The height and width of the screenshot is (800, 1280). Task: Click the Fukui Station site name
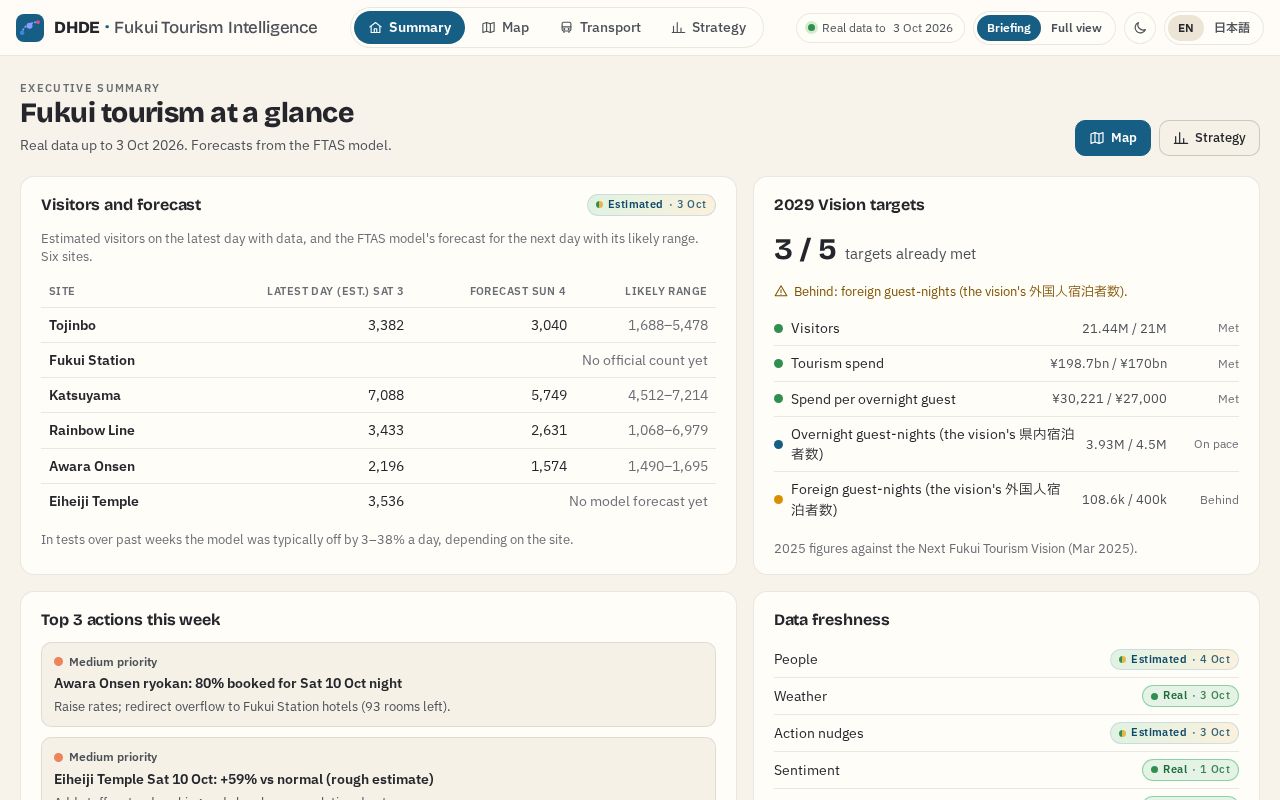pyautogui.click(x=92, y=360)
